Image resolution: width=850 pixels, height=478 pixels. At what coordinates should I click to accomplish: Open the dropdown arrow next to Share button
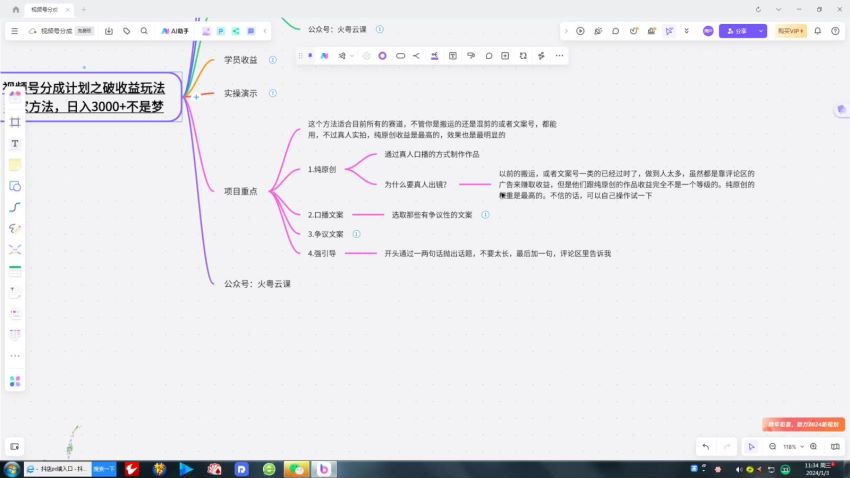759,31
